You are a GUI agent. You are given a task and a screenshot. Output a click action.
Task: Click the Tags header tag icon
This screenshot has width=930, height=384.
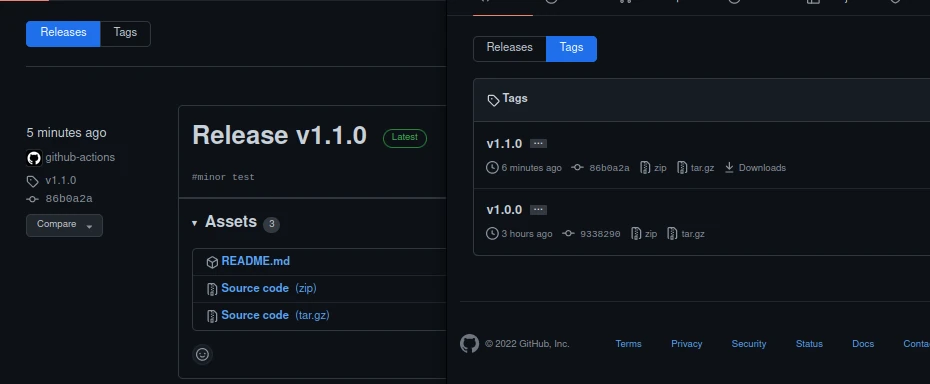click(x=493, y=100)
